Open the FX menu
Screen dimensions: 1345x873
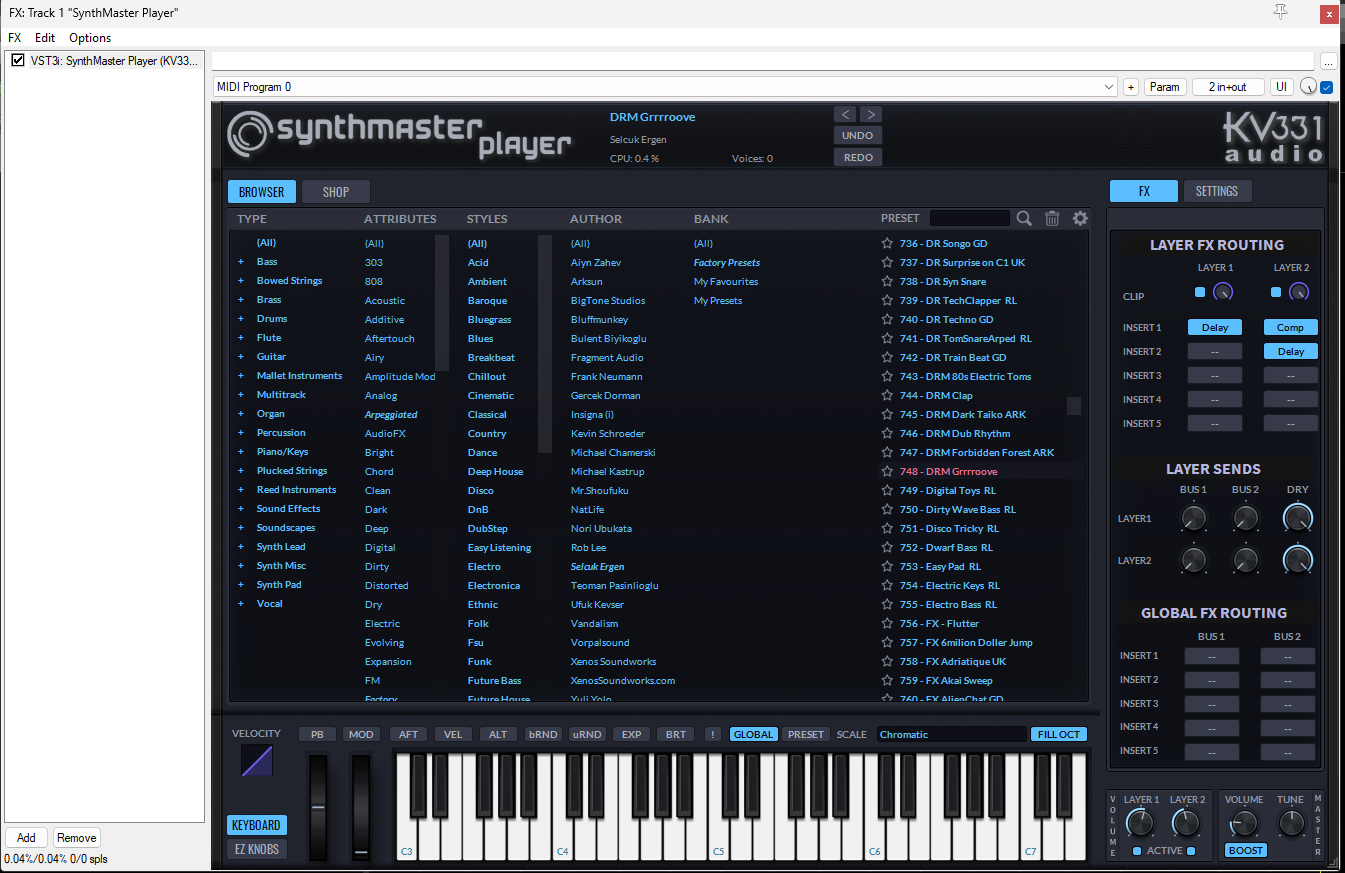(x=15, y=38)
